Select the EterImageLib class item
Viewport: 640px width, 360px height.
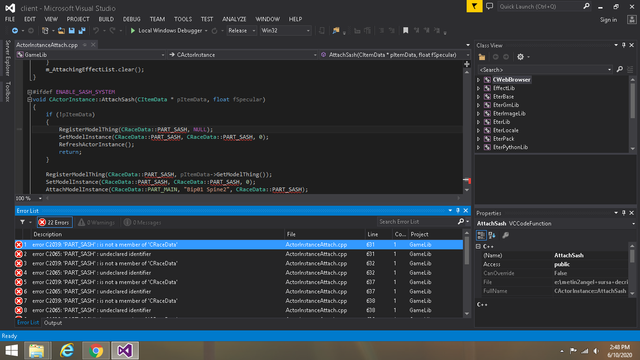pyautogui.click(x=509, y=113)
